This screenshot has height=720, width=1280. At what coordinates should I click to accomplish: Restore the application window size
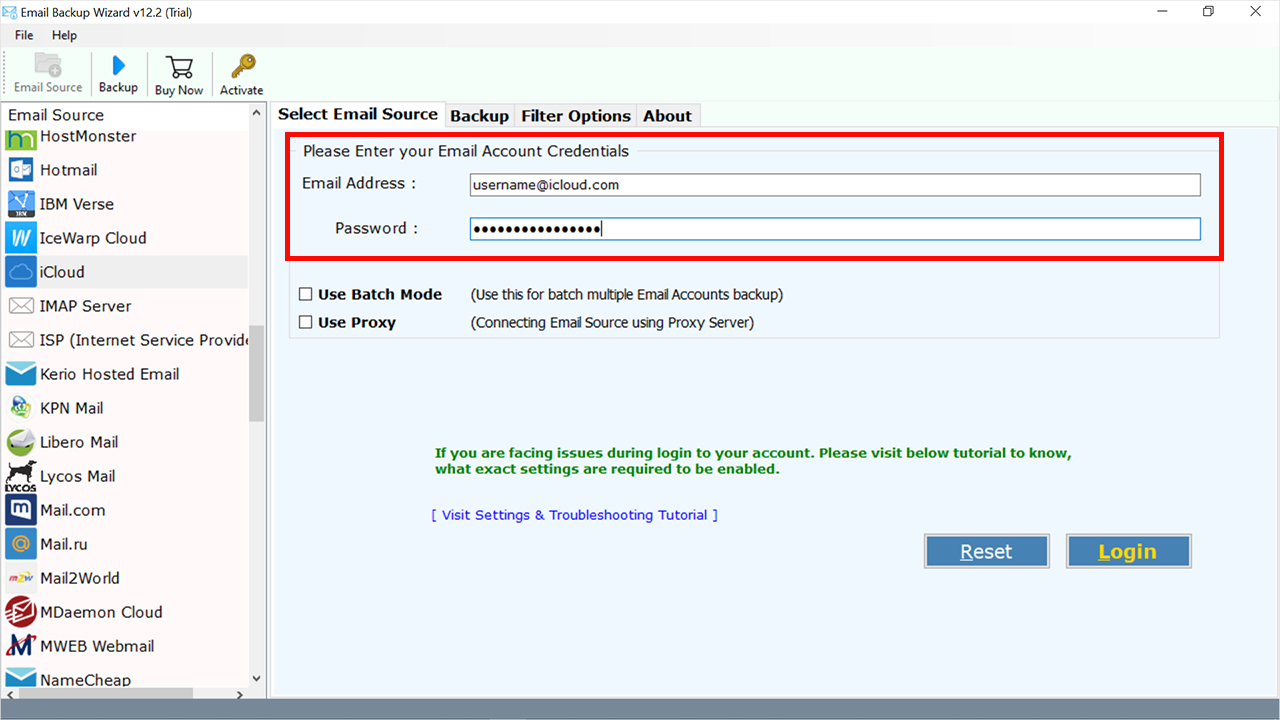[x=1208, y=12]
